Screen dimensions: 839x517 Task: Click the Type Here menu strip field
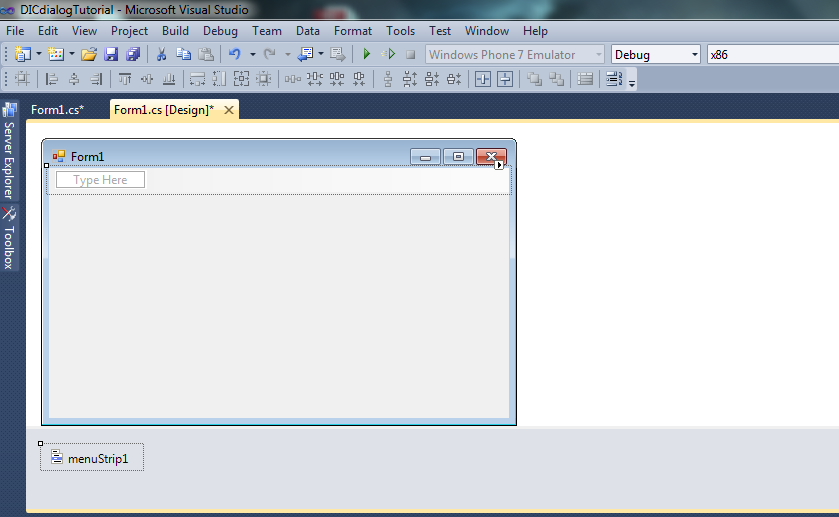click(100, 180)
